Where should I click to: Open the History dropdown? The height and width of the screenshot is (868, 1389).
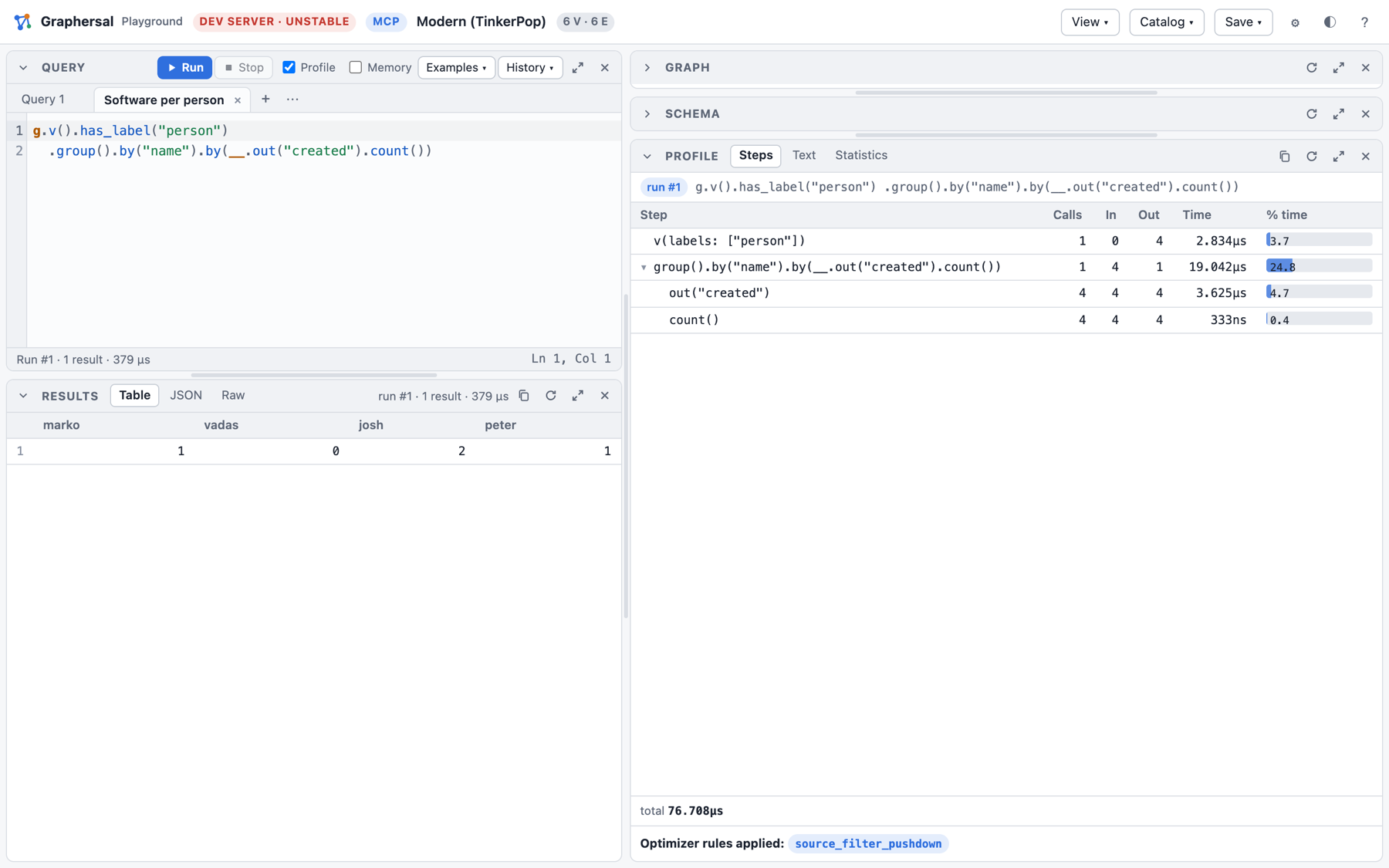530,68
